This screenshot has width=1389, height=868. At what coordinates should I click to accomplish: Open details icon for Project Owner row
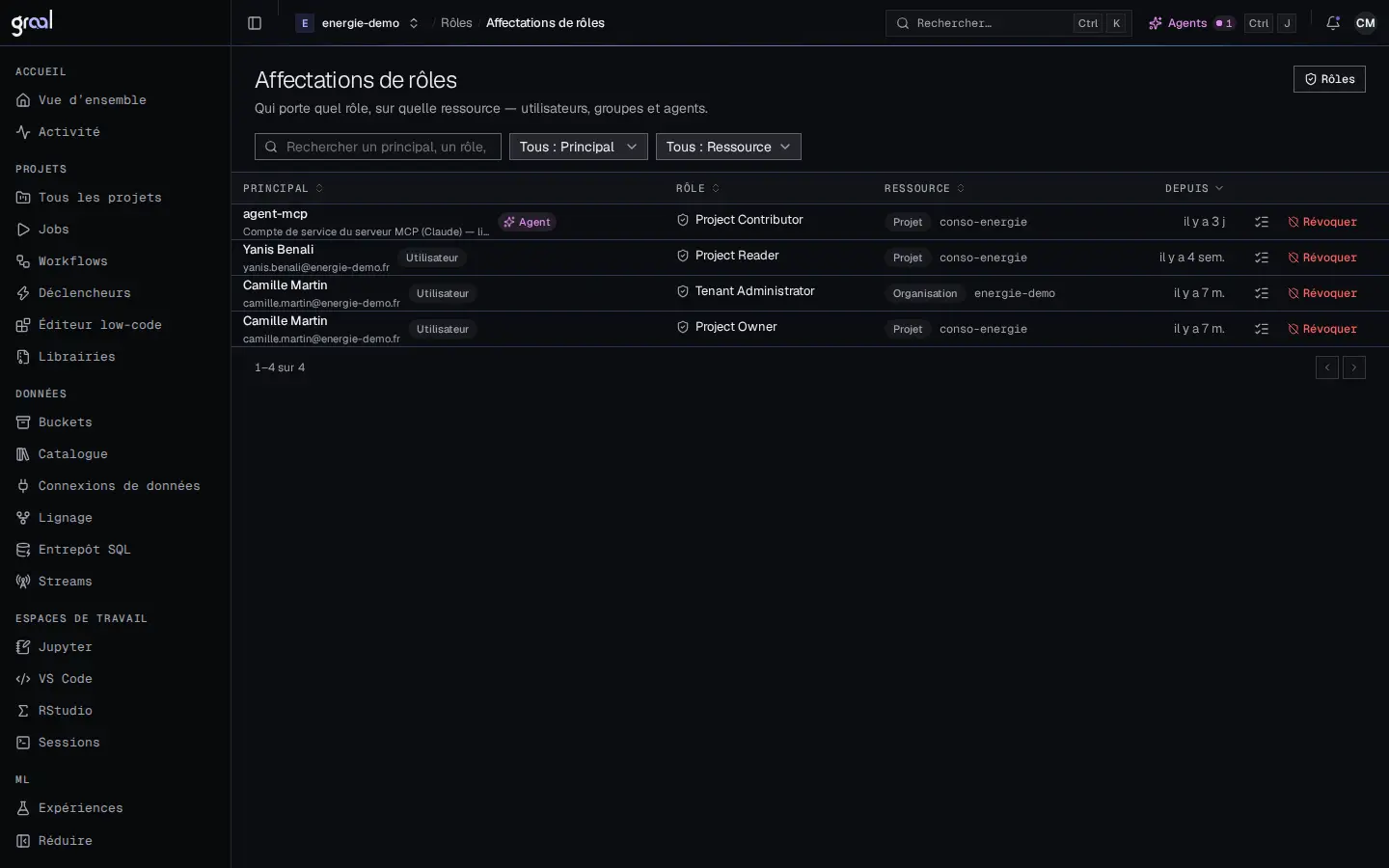[1261, 329]
